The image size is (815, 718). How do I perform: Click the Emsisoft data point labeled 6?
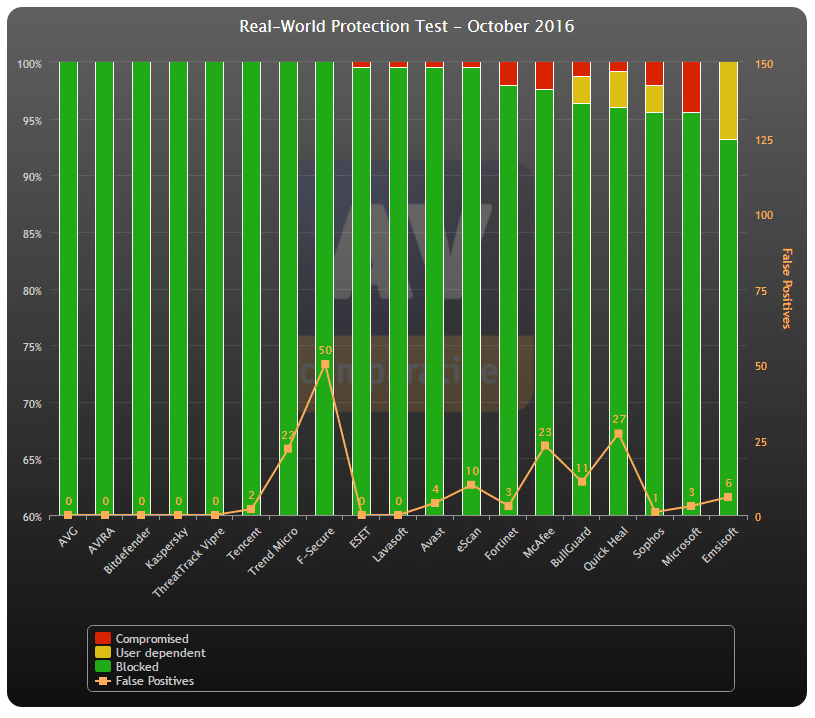(x=728, y=497)
